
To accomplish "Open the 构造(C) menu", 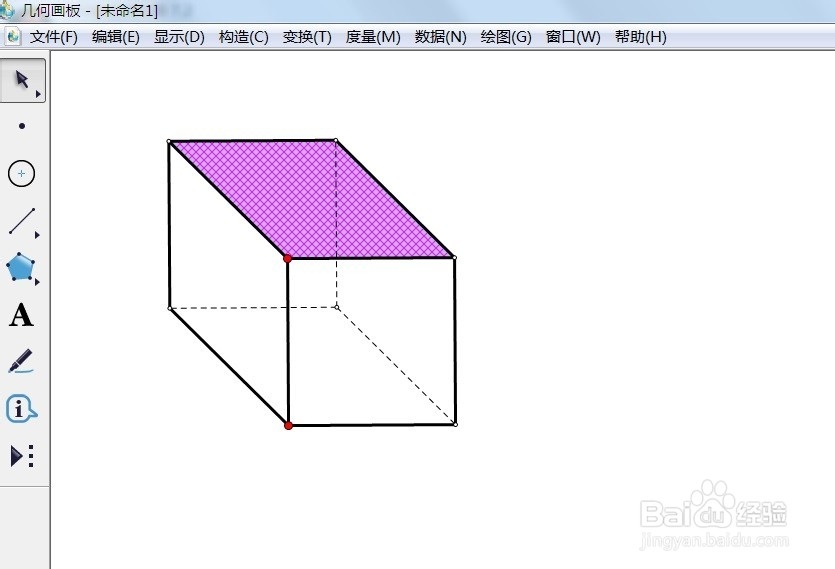I will point(243,37).
